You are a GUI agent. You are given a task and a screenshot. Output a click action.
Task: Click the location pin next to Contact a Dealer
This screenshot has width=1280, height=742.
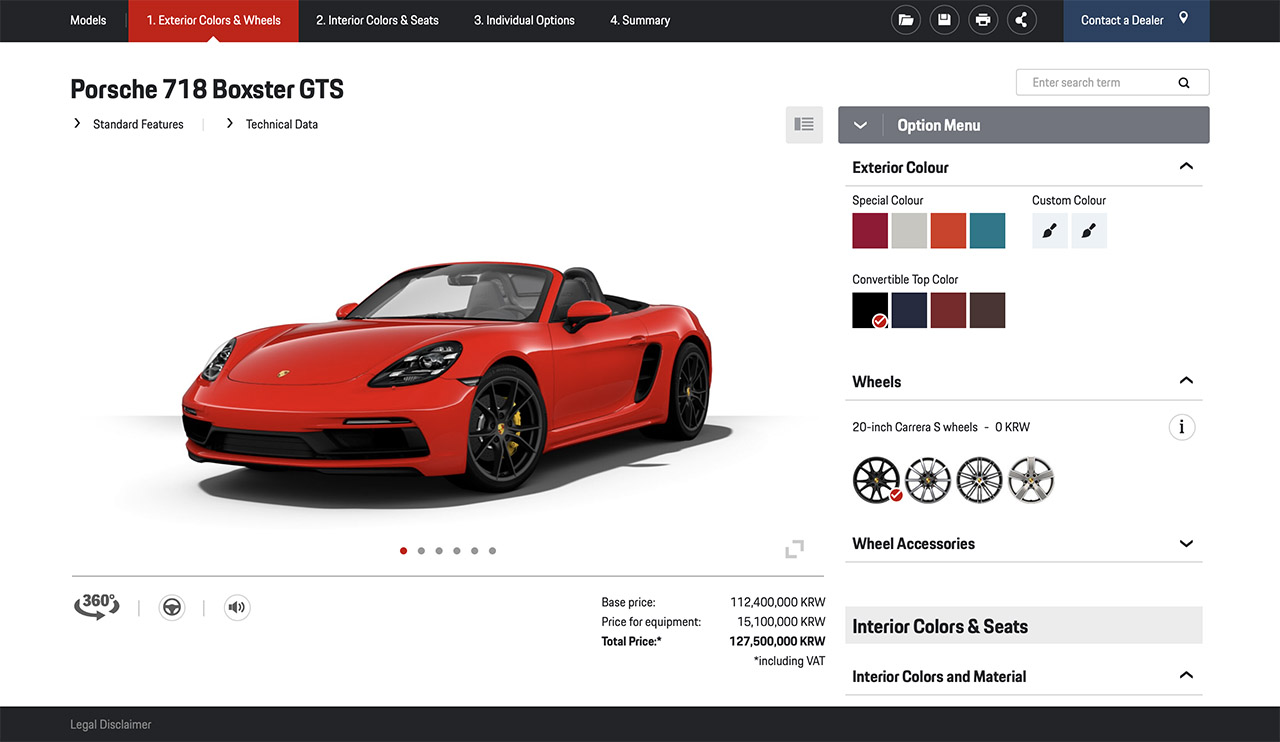coord(1184,19)
